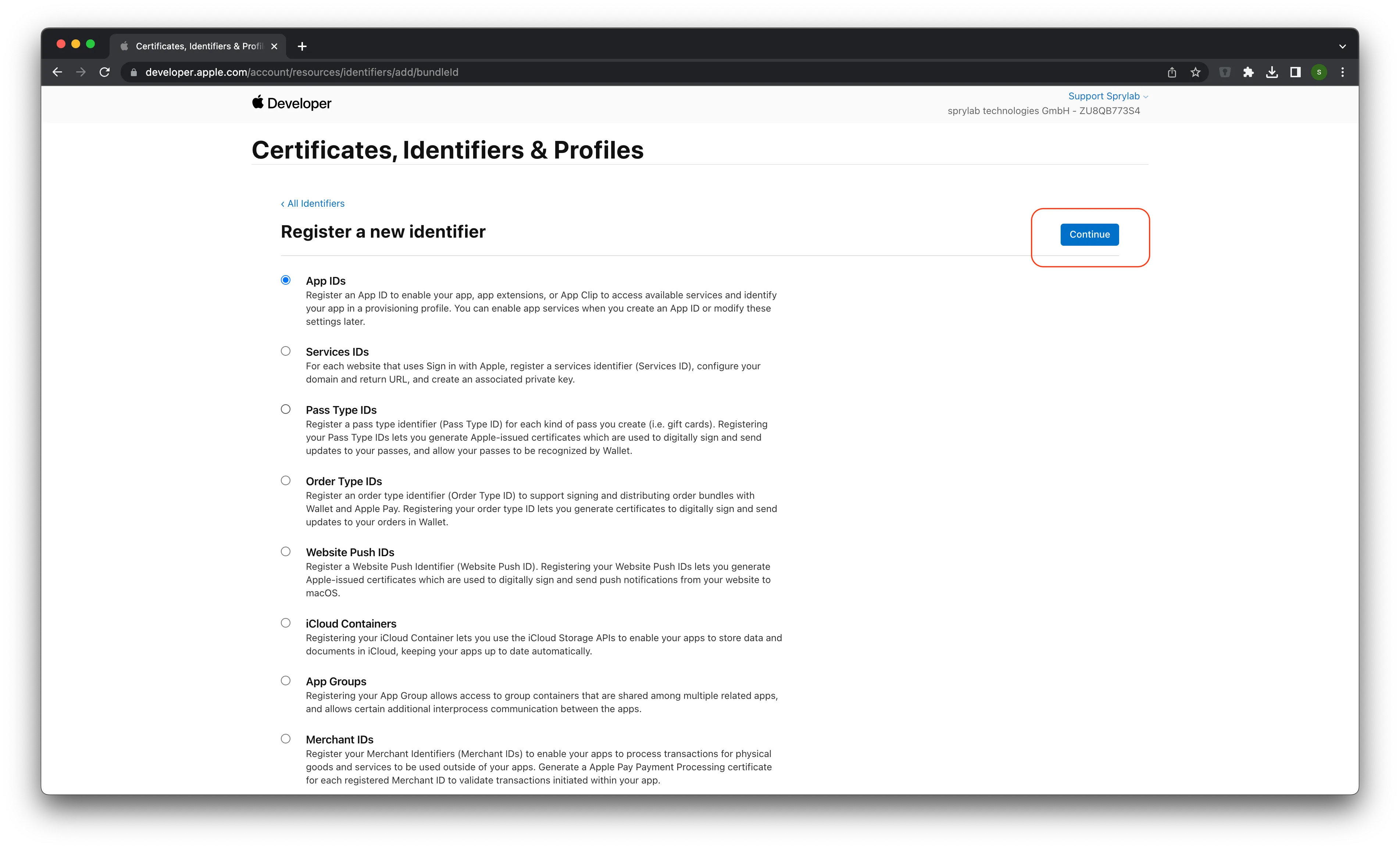Screen dimensions: 1400x849
Task: Open the green profile avatar menu
Action: (1319, 72)
